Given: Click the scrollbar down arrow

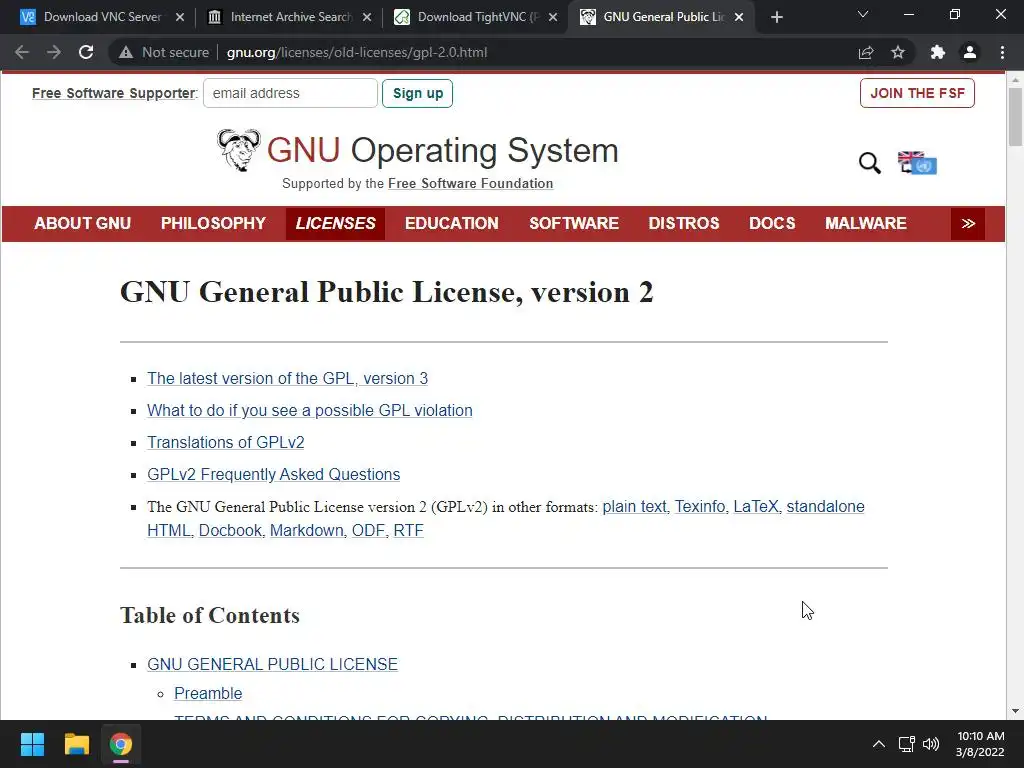Looking at the screenshot, I should coord(1015,711).
